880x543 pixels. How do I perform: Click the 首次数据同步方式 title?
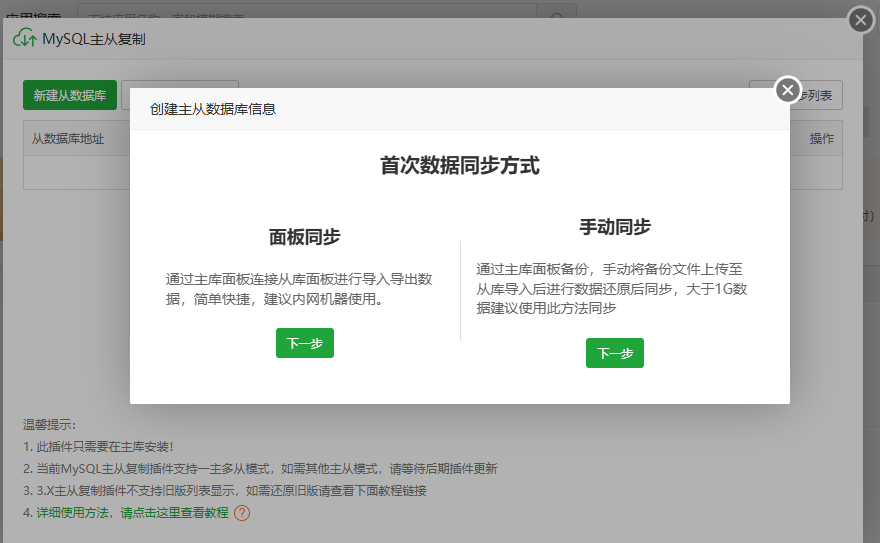pos(460,165)
